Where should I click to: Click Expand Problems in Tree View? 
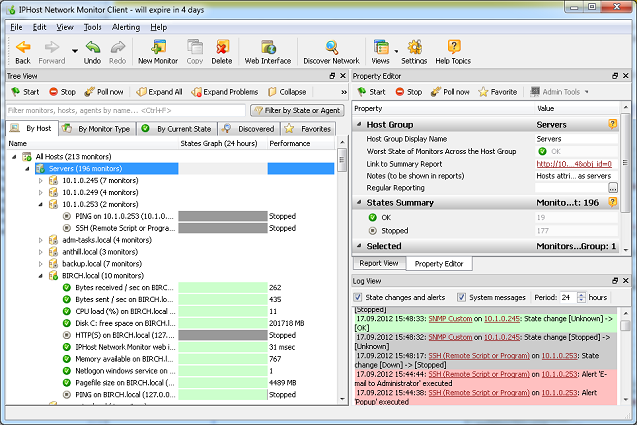pyautogui.click(x=225, y=92)
